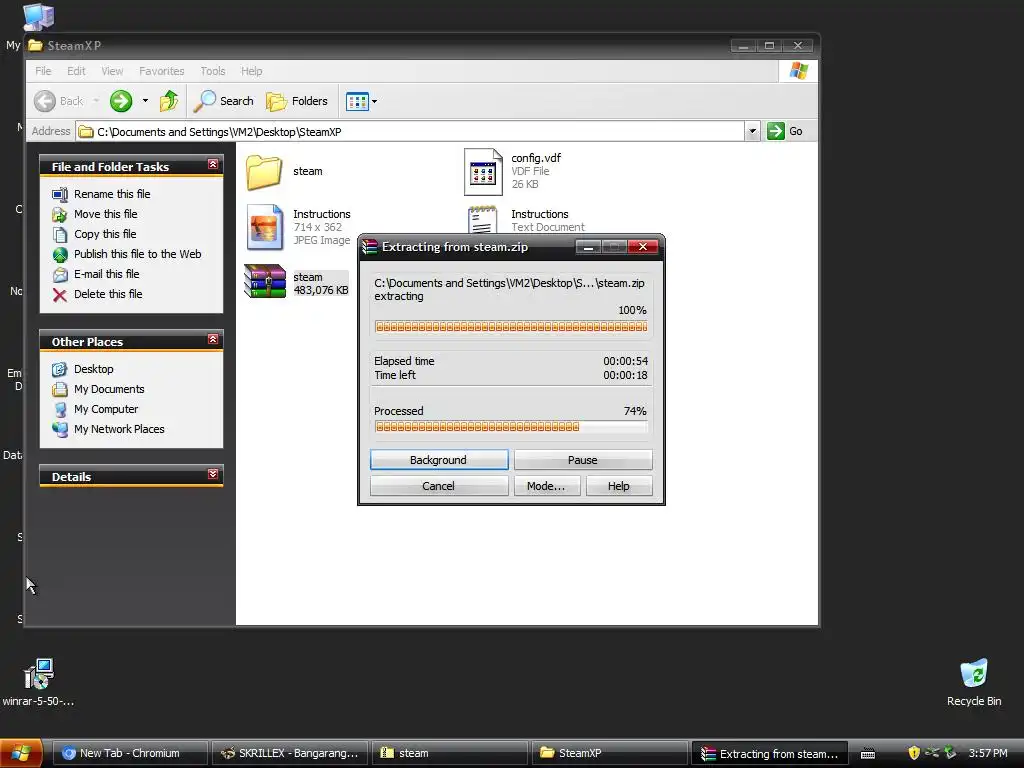Click the WinRAR icon in the dialog title bar
Viewport: 1024px width, 768px height.
(370, 247)
